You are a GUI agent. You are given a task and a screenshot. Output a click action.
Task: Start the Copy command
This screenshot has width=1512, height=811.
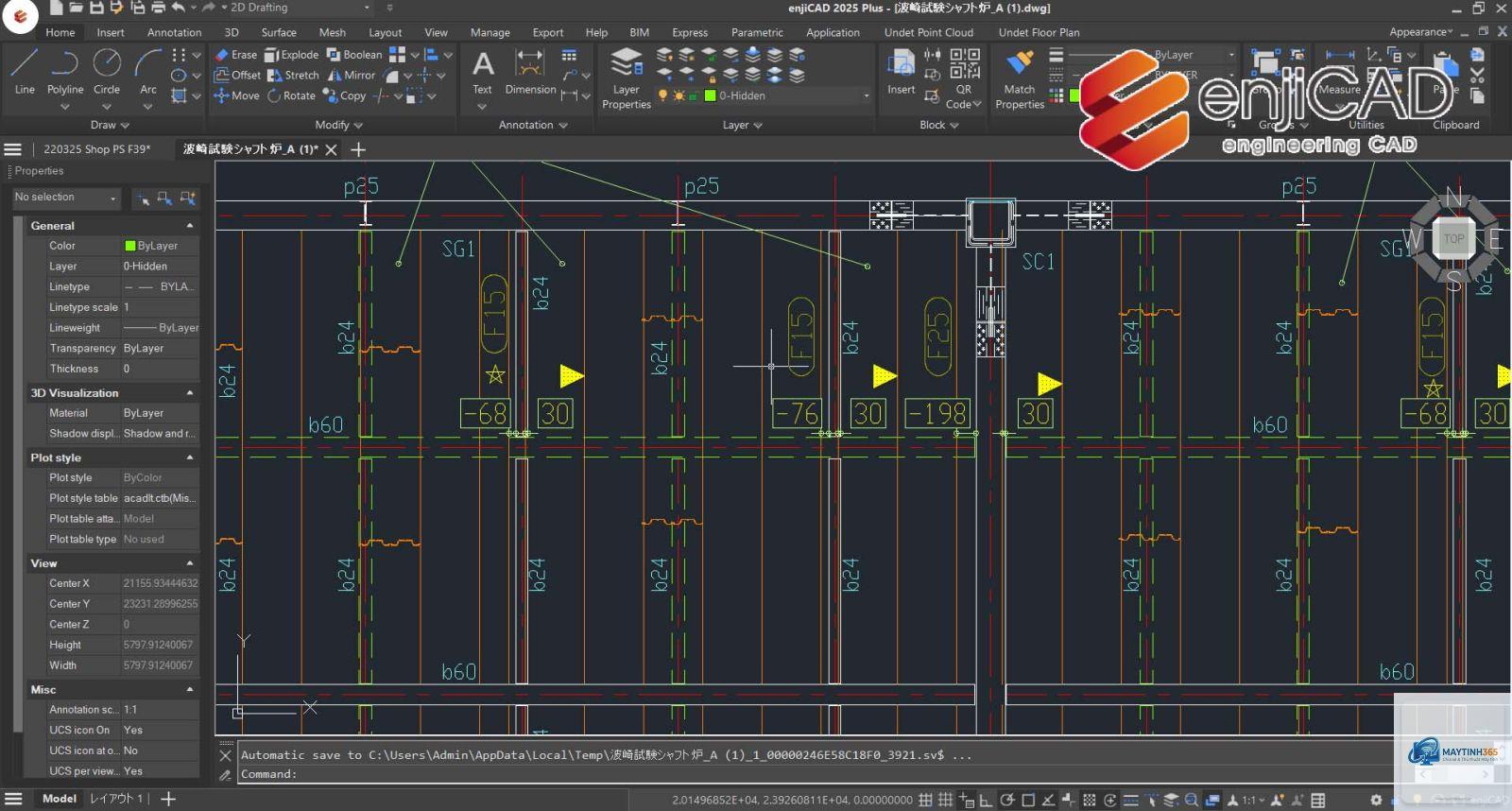(x=344, y=95)
